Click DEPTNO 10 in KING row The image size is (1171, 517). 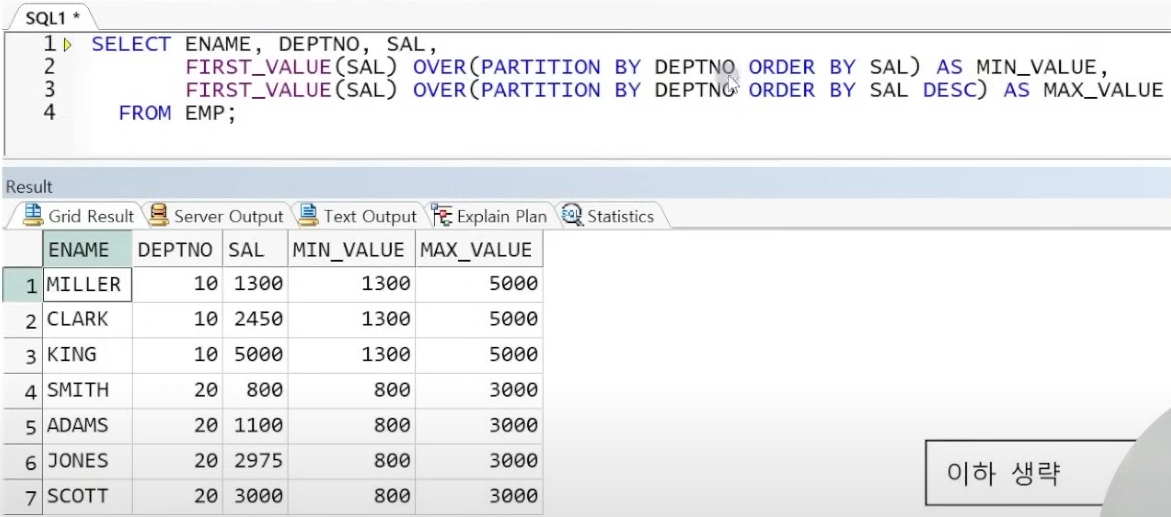click(x=177, y=355)
